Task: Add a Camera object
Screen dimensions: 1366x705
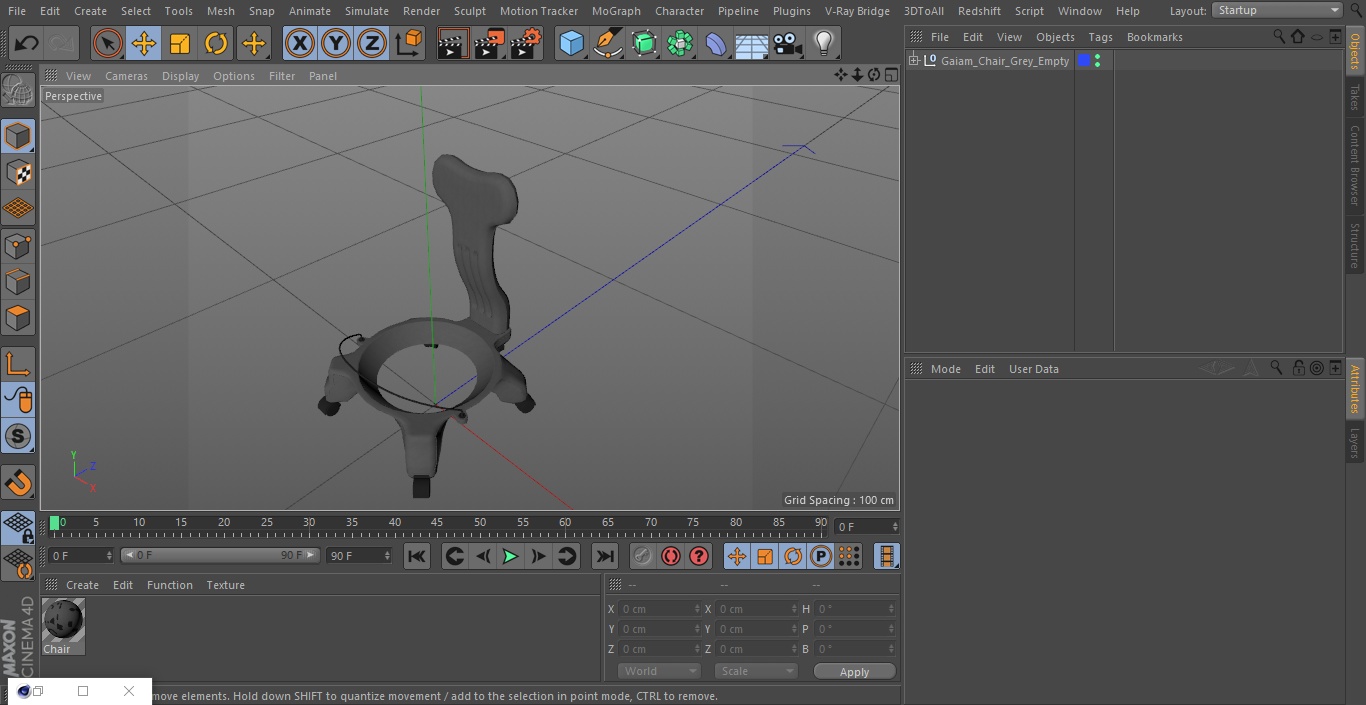Action: click(787, 43)
